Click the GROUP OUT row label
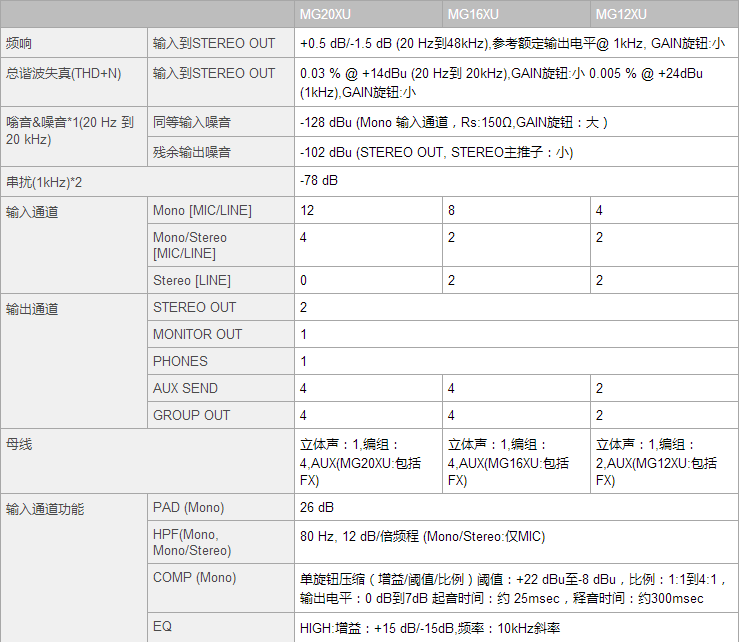 tap(191, 415)
